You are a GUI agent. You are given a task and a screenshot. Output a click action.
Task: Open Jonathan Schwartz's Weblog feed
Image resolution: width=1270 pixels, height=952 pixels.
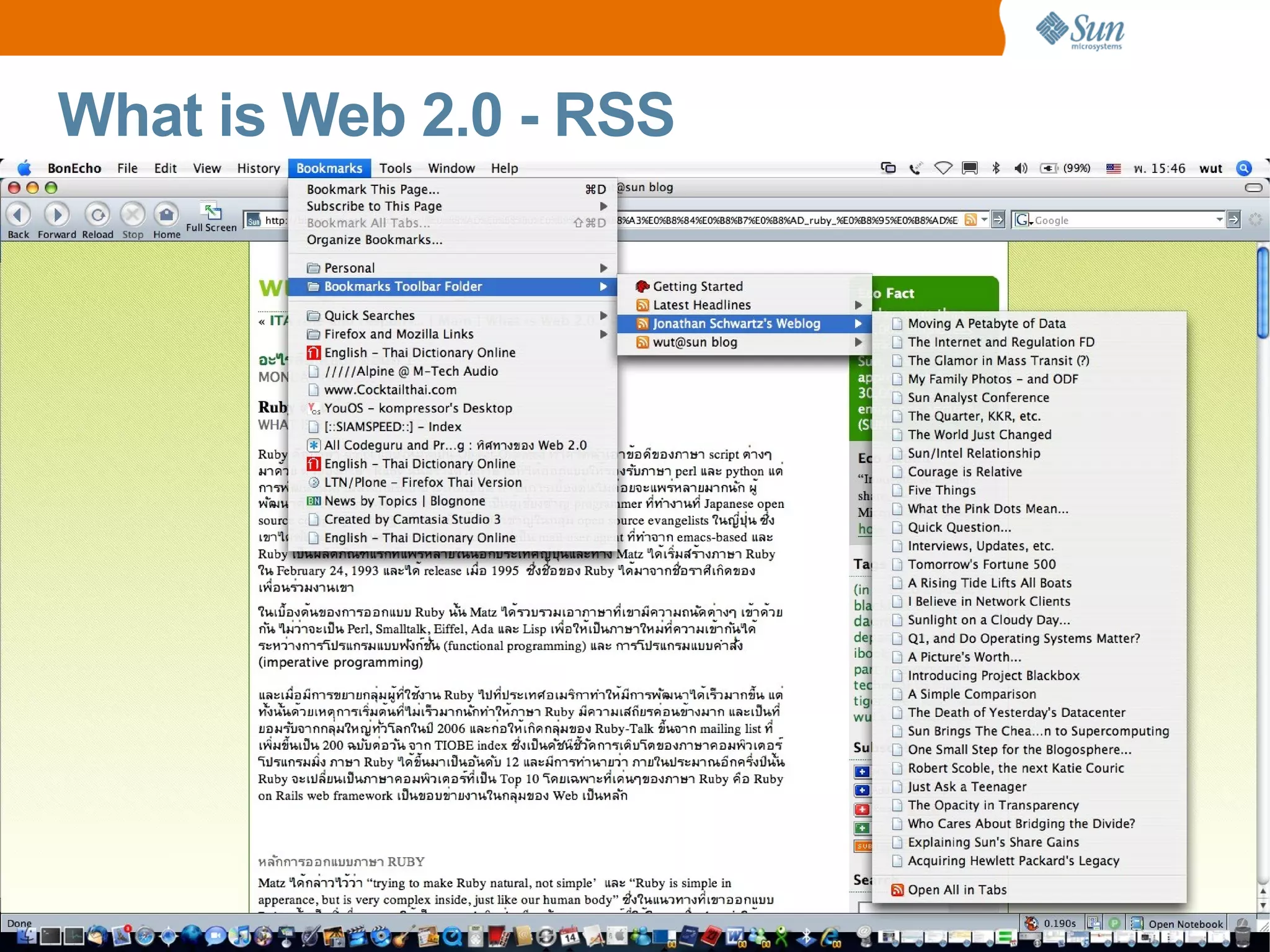pyautogui.click(x=745, y=324)
